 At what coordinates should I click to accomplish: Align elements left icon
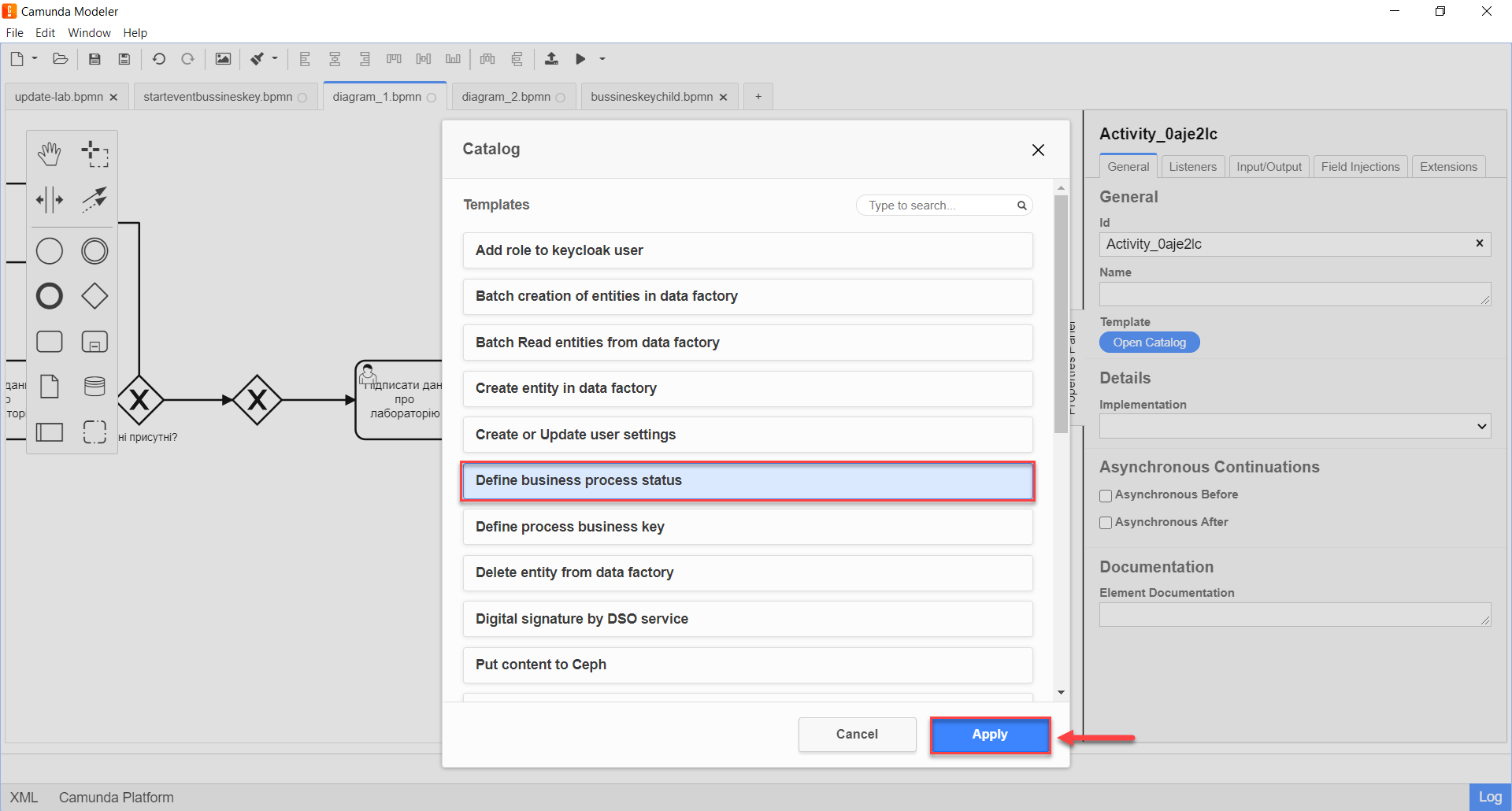(x=305, y=59)
